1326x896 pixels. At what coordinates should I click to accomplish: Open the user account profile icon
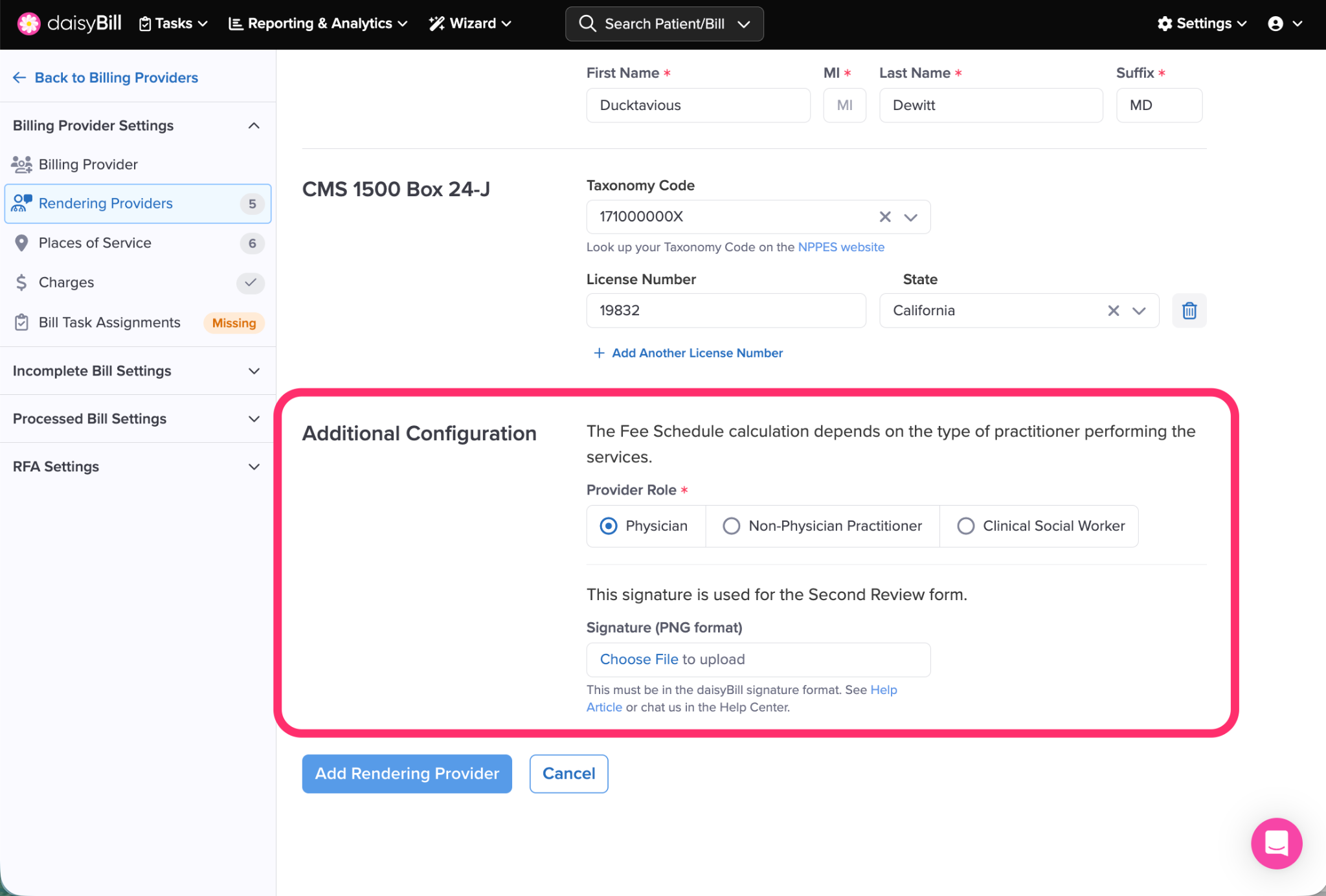click(1275, 24)
